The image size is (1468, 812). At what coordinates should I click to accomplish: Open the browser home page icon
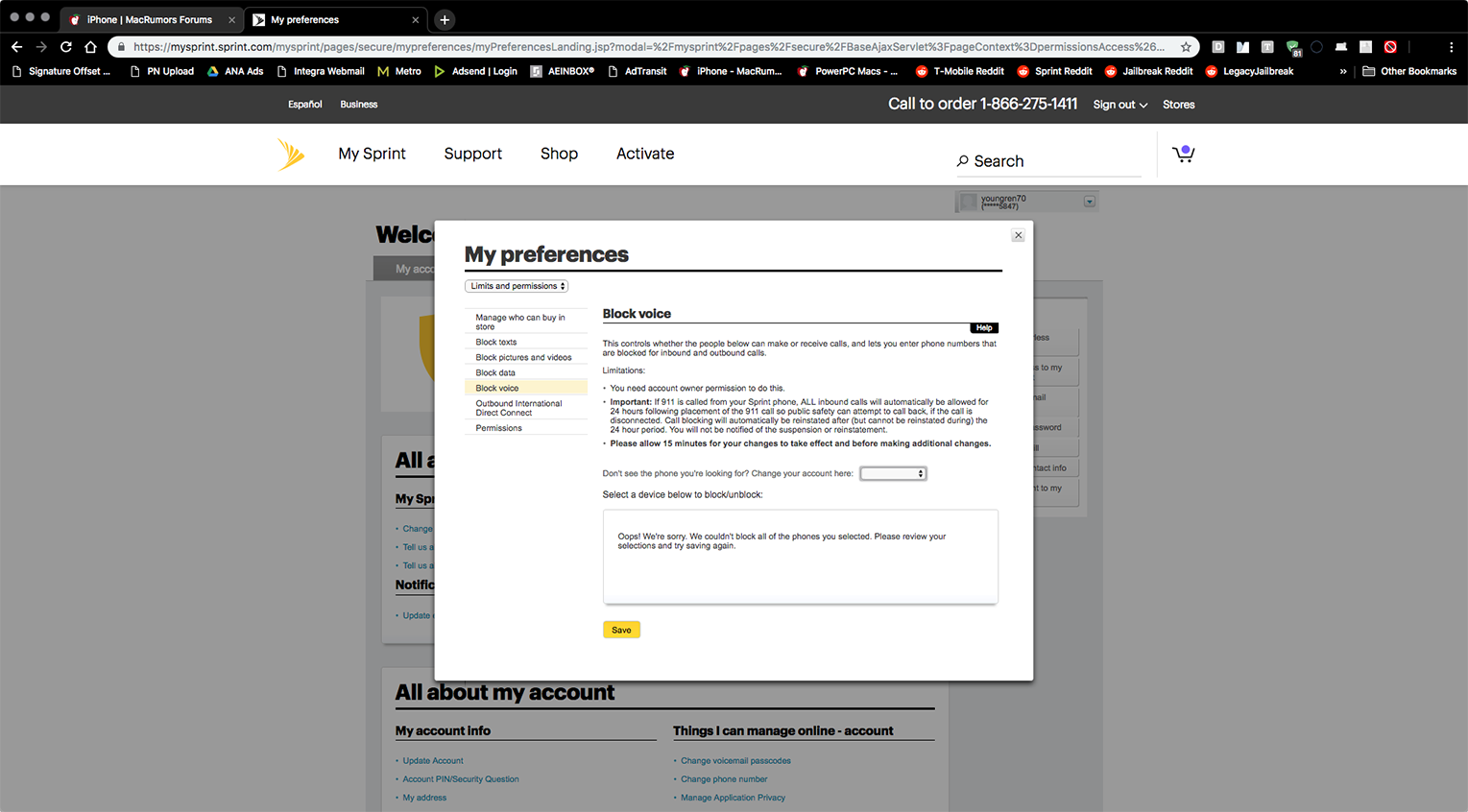[x=90, y=46]
